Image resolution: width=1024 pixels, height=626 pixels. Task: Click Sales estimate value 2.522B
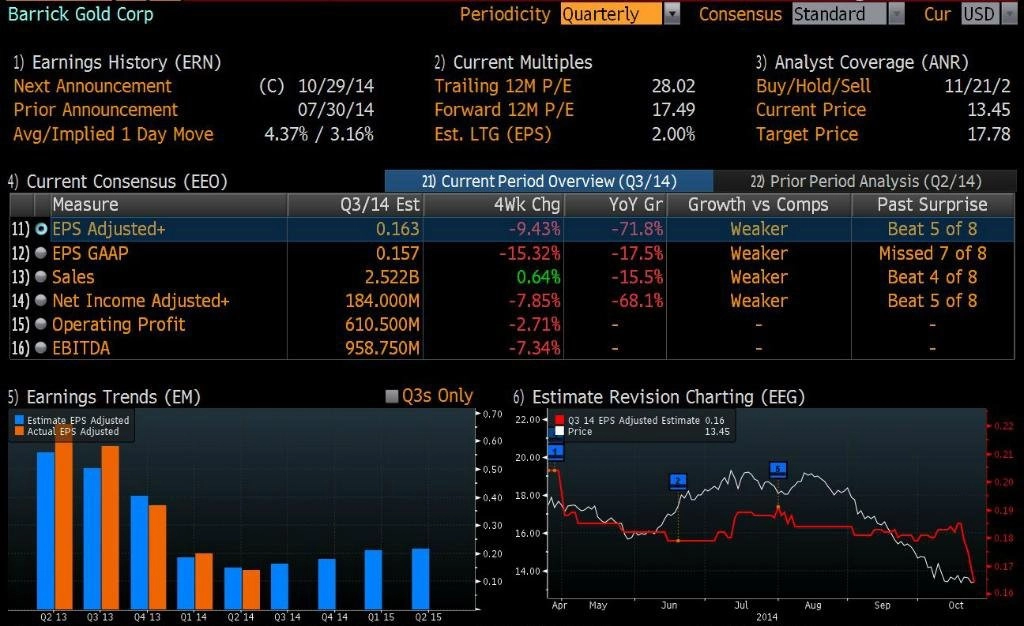392,277
